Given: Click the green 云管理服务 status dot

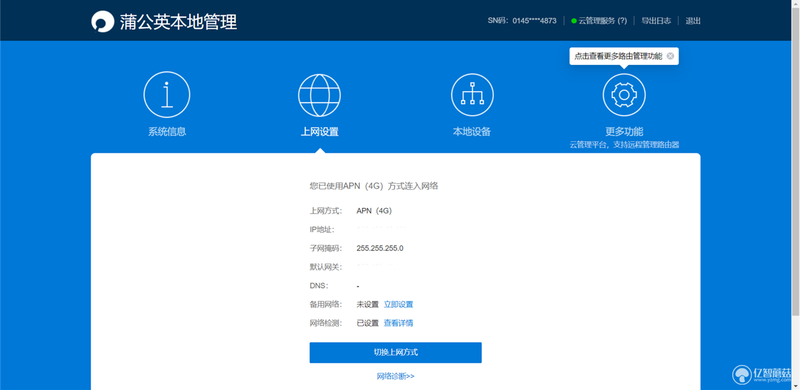Looking at the screenshot, I should coord(574,21).
